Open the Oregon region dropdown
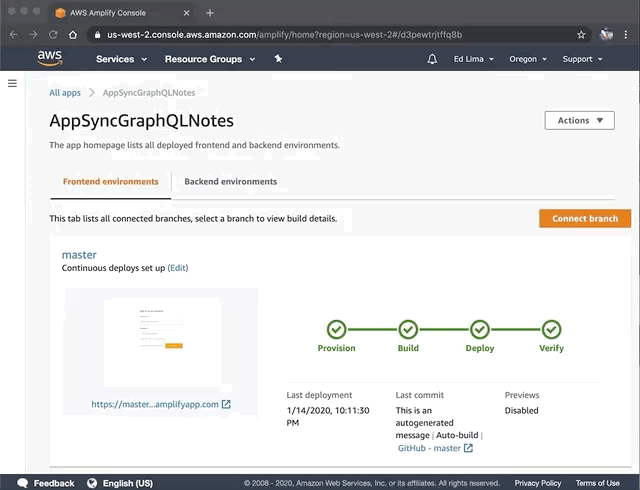Viewport: 640px width, 490px height. point(528,59)
